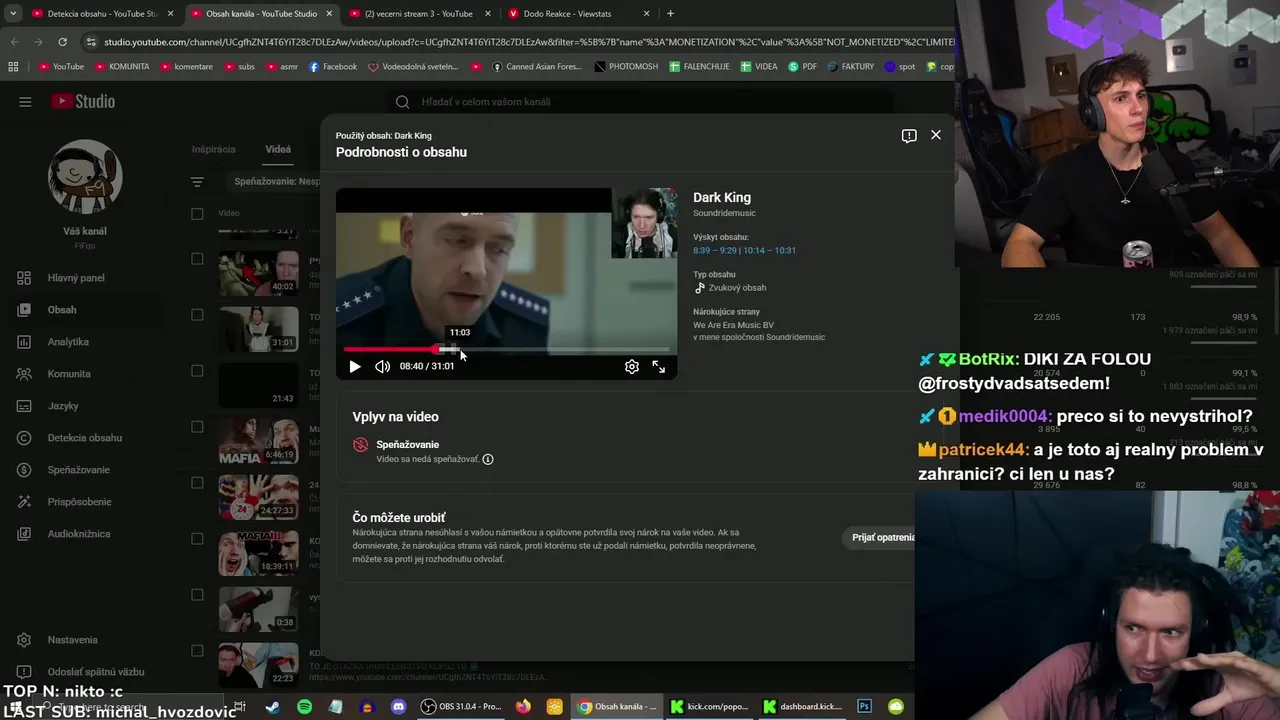1280x720 pixels.
Task: Switch to the Inšpirácia tab
Action: pyautogui.click(x=213, y=149)
